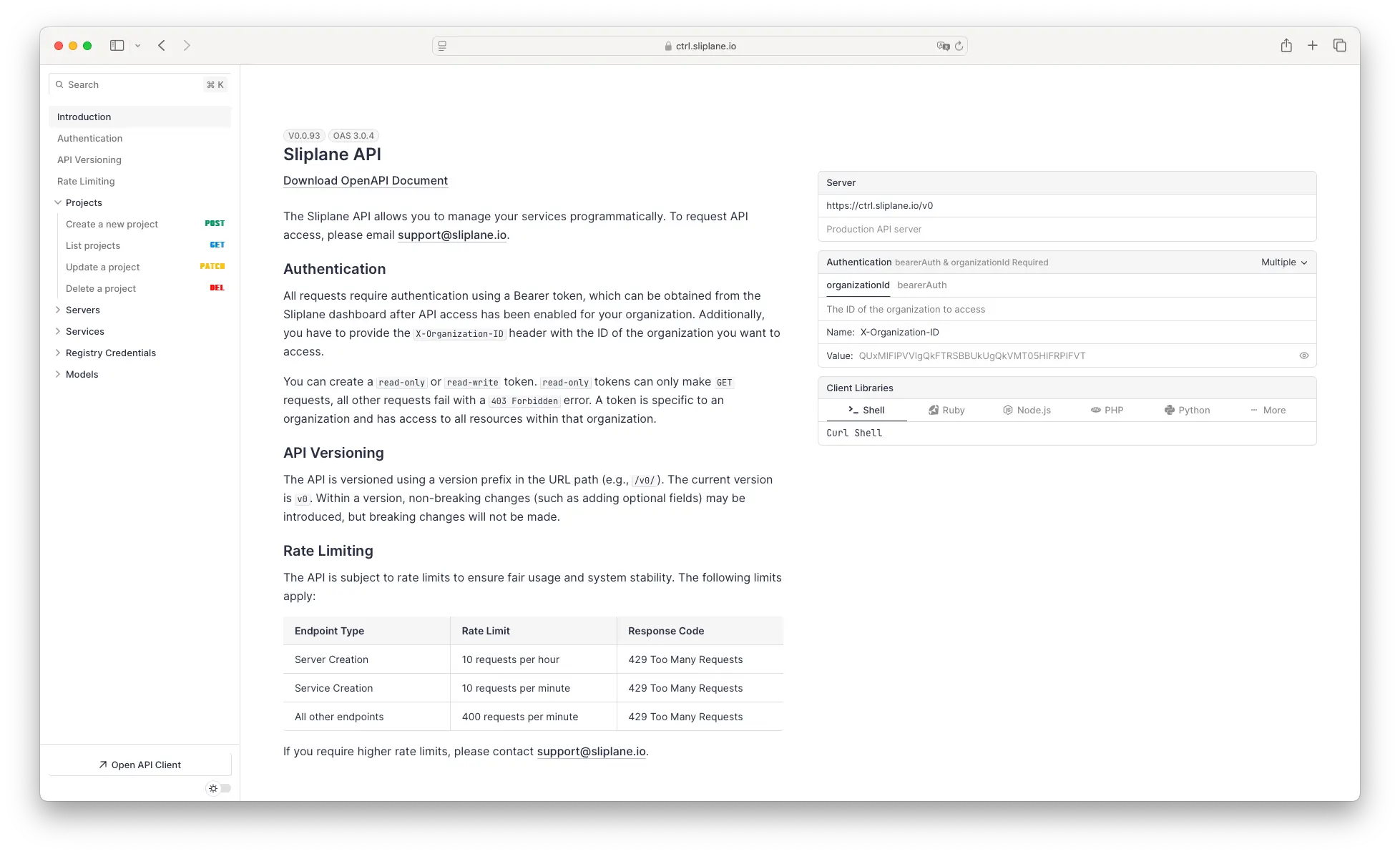Open the Multiple authentication dropdown
Image resolution: width=1400 pixels, height=854 pixels.
(1283, 262)
